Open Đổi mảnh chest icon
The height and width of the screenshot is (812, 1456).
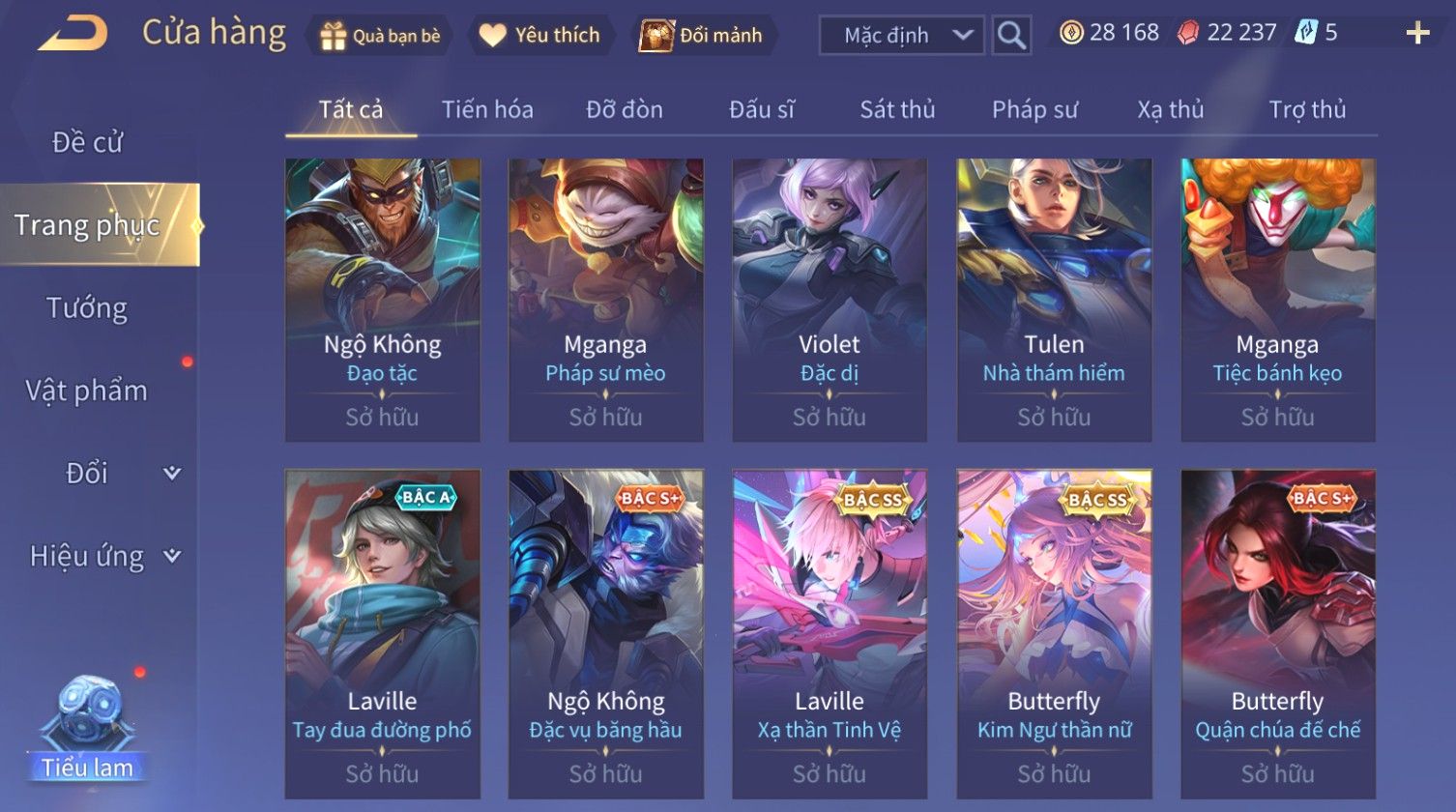655,36
